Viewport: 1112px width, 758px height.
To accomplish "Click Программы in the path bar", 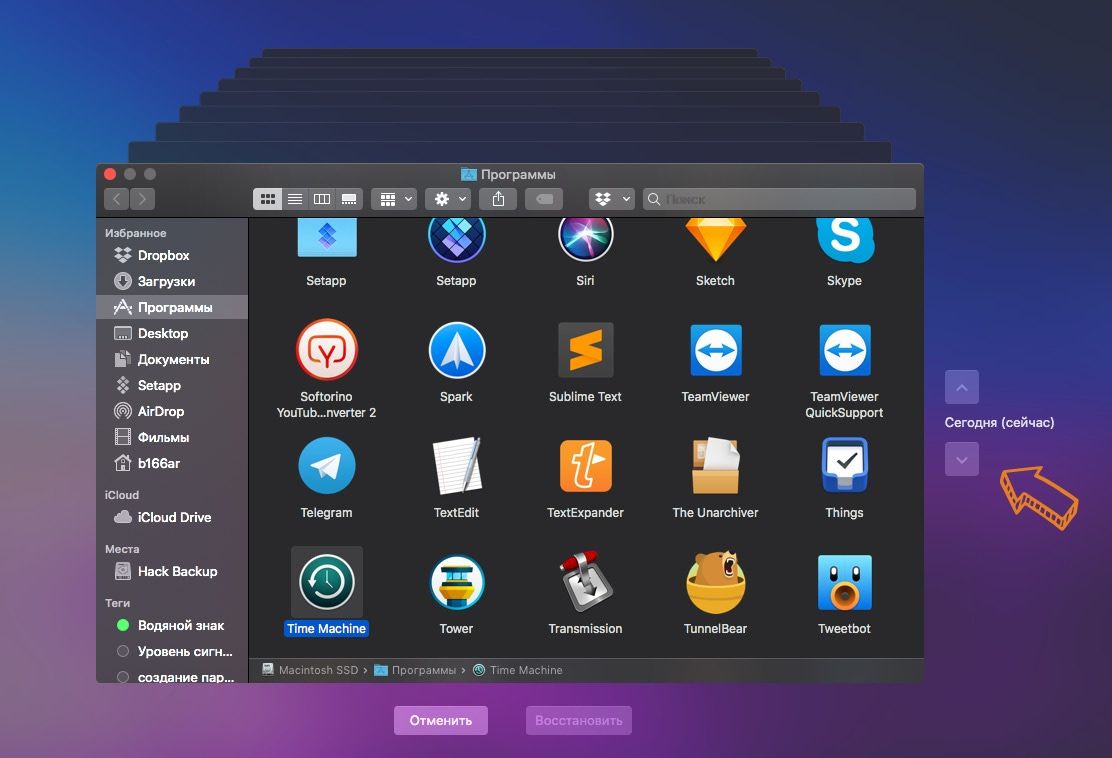I will point(416,670).
